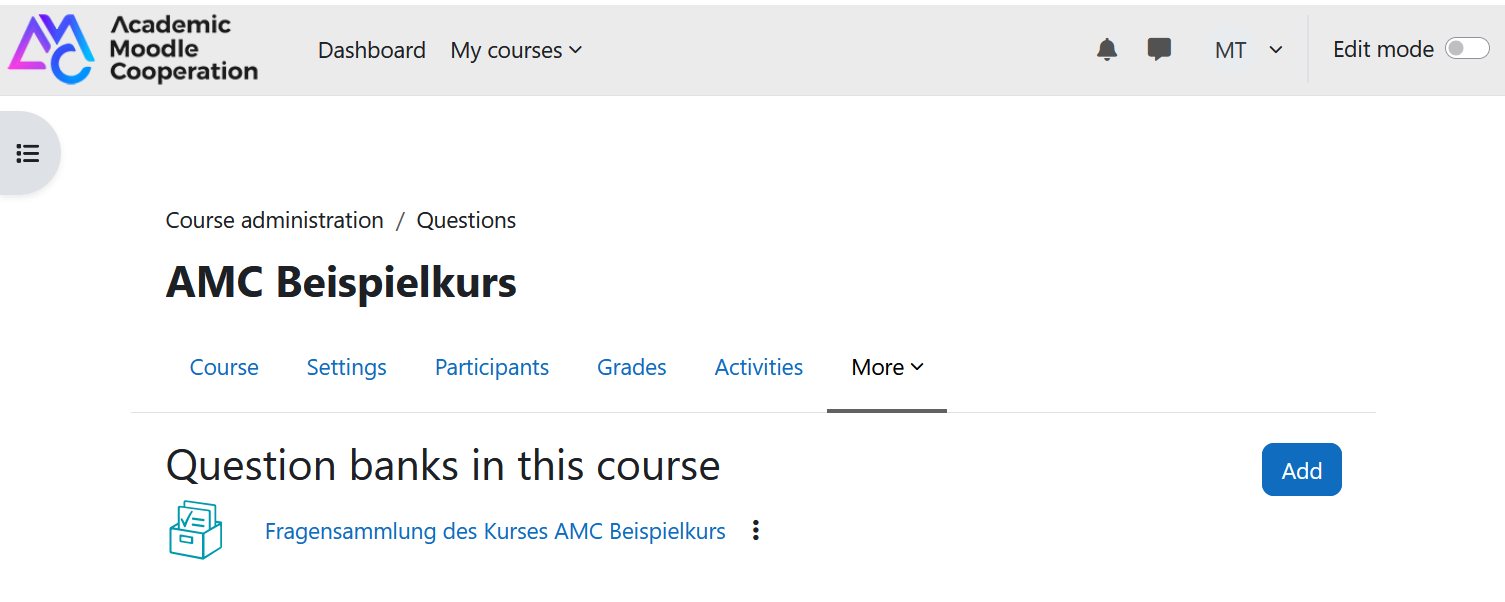Click the blue Add button

coord(1302,470)
